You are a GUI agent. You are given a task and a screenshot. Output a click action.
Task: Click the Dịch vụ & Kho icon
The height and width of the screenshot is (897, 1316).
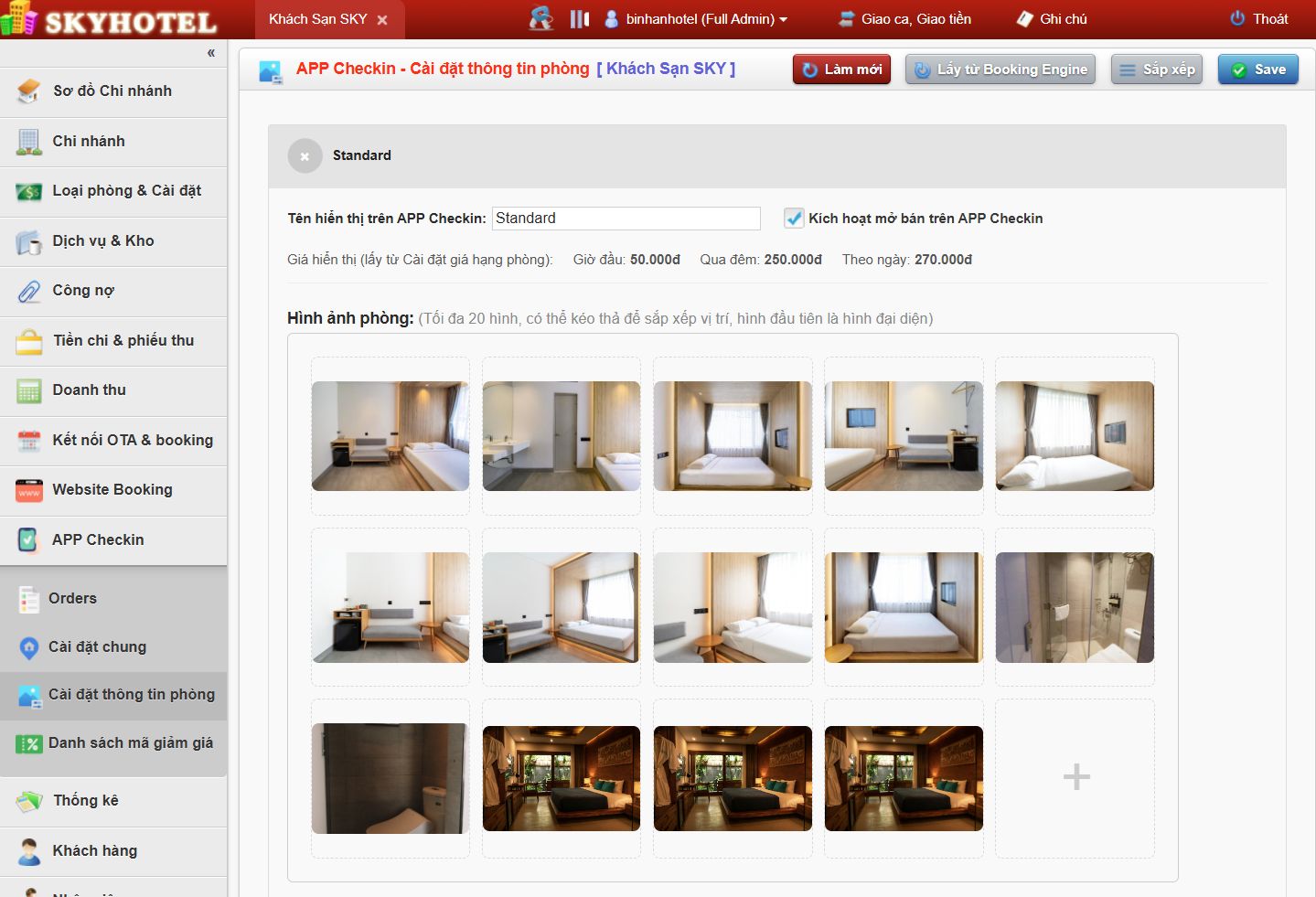[x=28, y=241]
